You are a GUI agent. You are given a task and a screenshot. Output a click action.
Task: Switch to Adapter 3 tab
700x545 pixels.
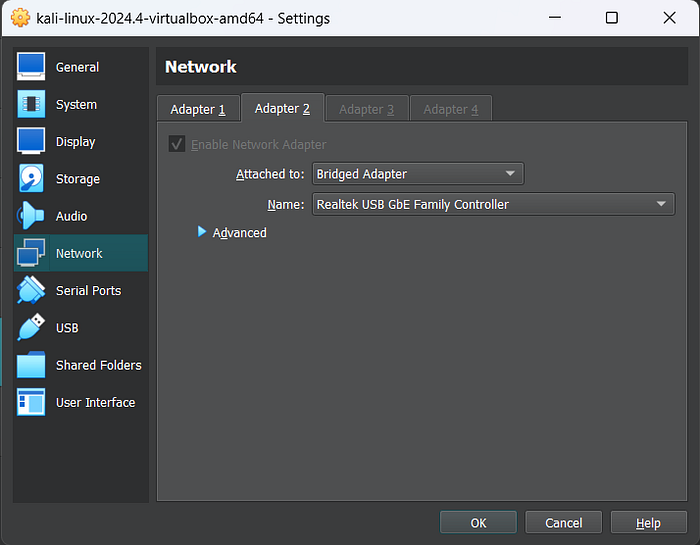click(367, 109)
